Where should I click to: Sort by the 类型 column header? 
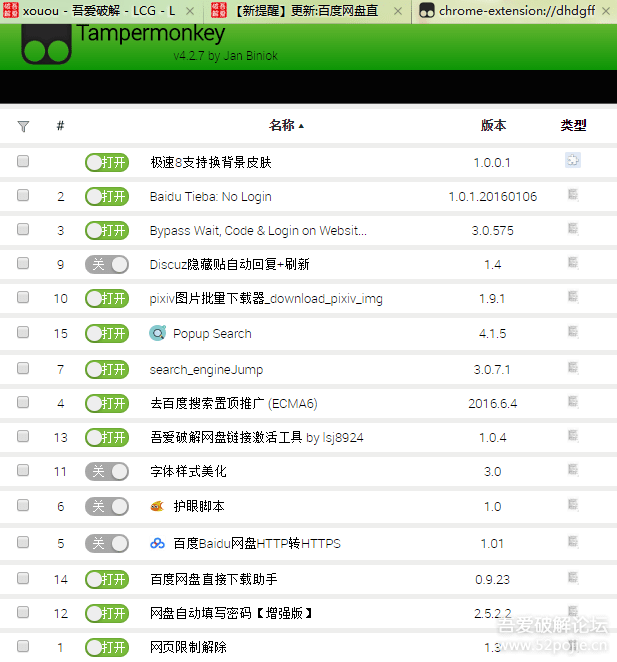coord(573,125)
